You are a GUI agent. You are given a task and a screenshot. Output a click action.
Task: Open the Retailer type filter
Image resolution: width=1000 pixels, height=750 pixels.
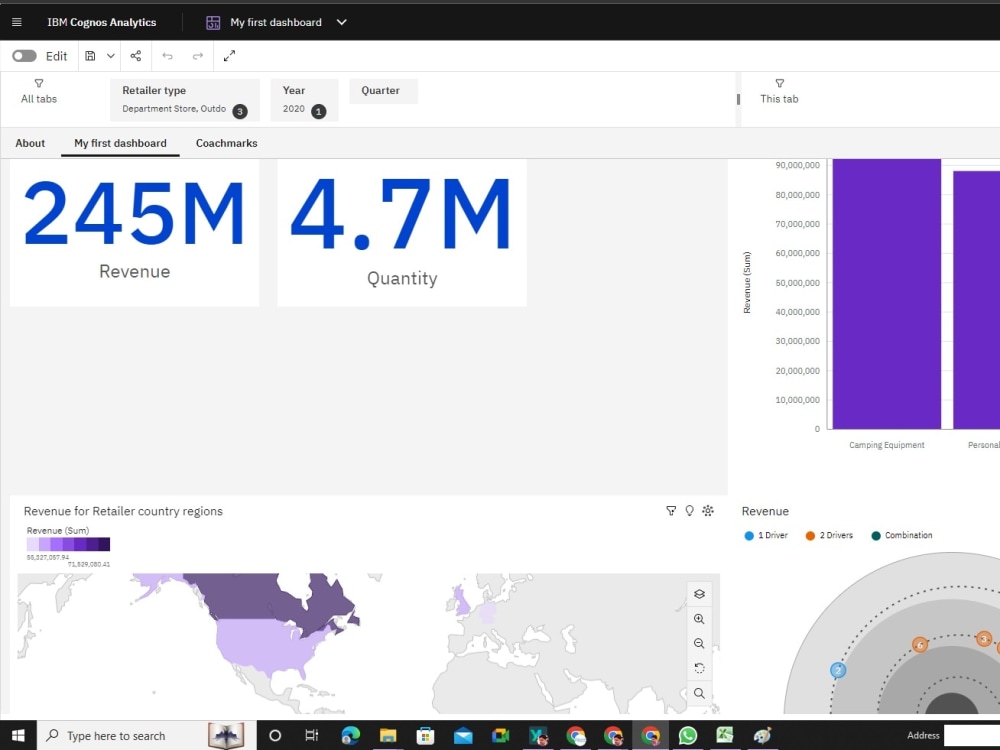click(x=185, y=99)
